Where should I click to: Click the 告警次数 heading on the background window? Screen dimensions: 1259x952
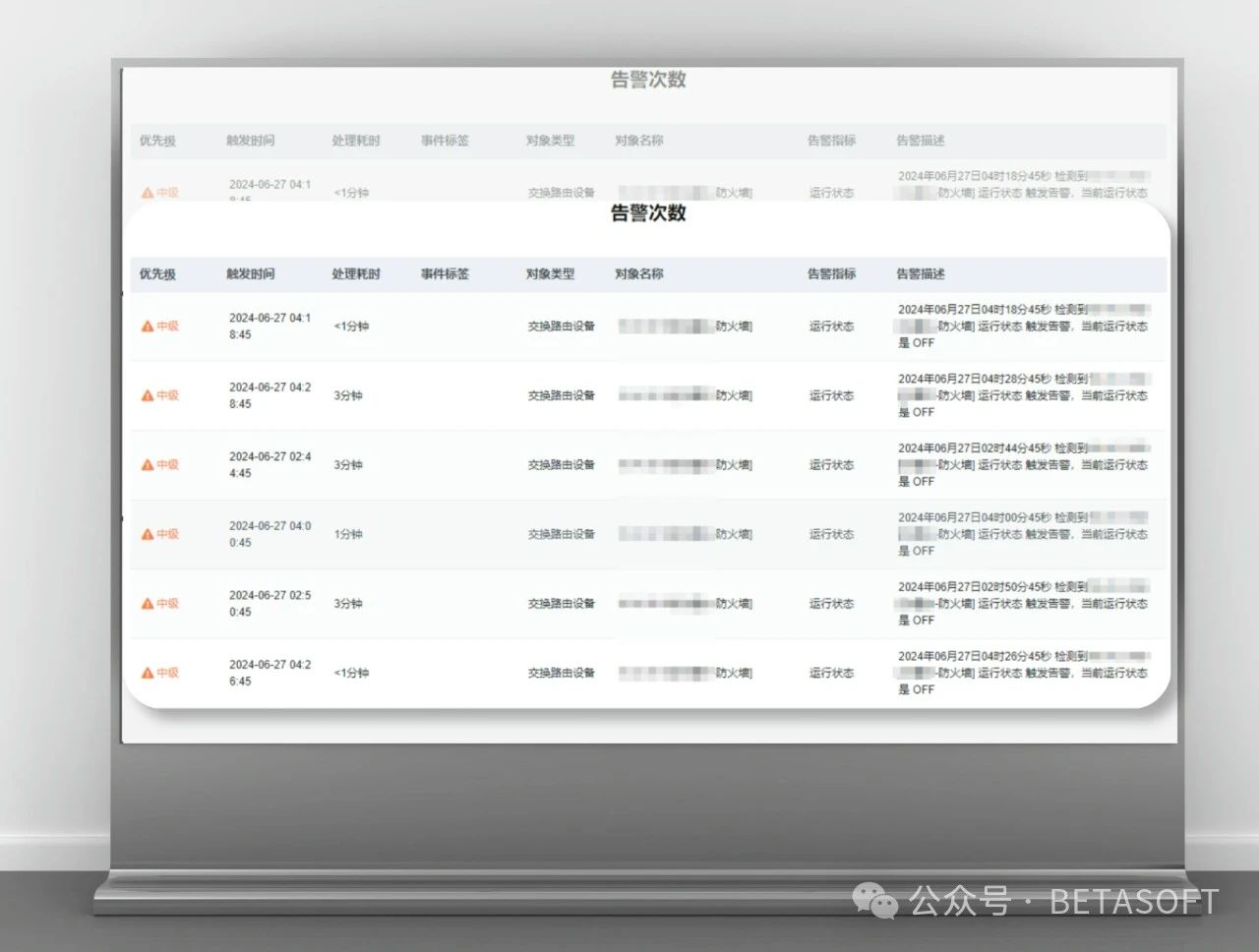(x=648, y=80)
